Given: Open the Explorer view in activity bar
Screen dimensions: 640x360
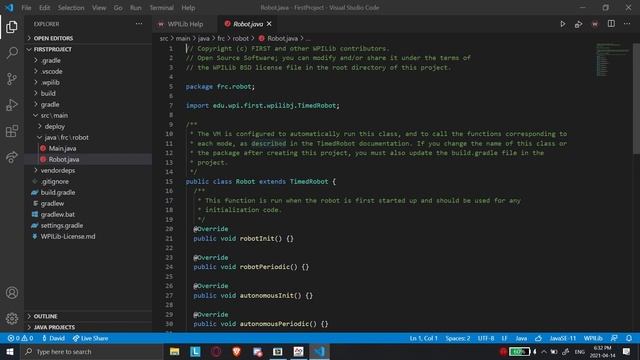Looking at the screenshot, I should [12, 27].
